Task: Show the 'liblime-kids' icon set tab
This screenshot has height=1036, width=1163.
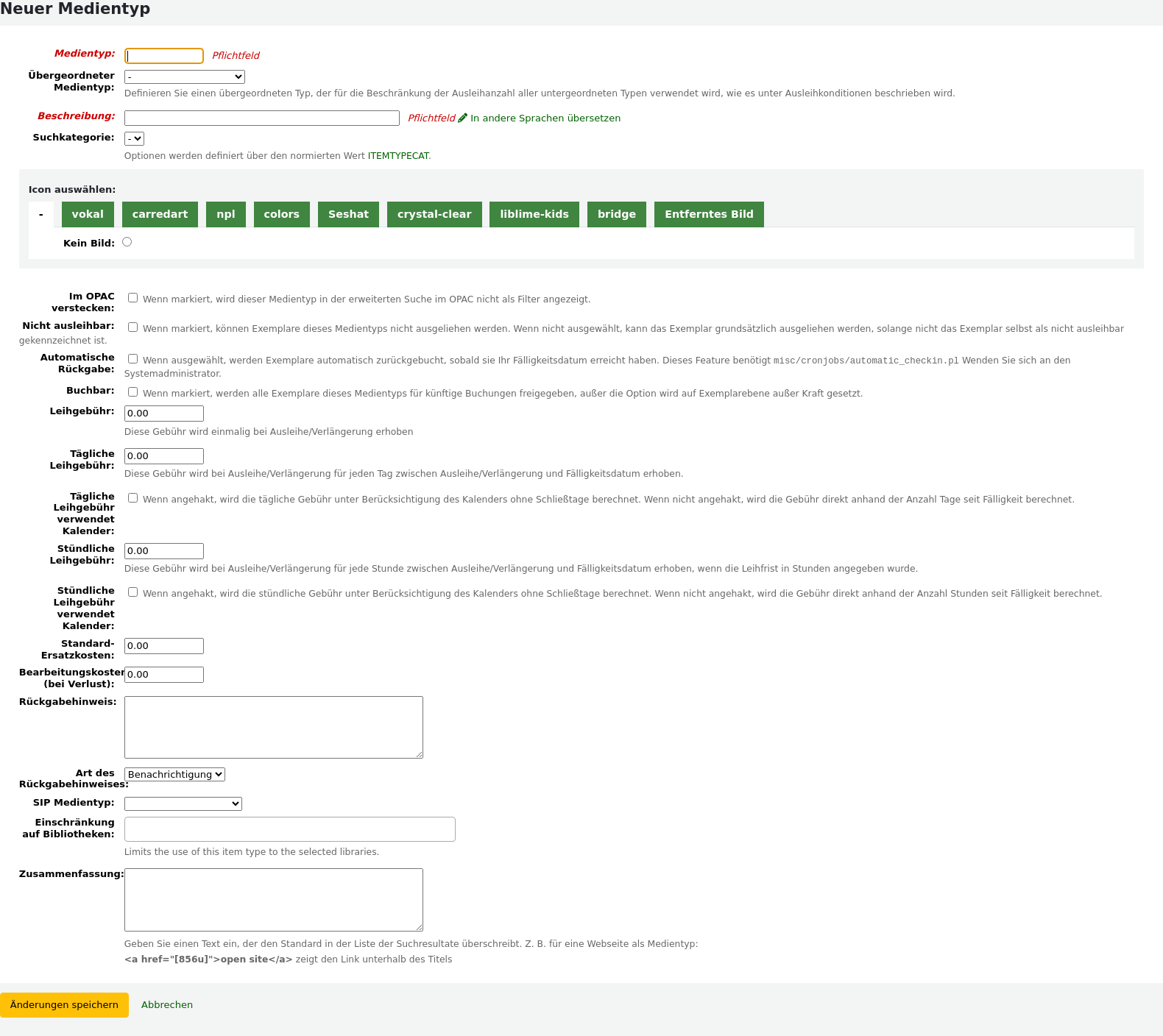Action: point(534,214)
